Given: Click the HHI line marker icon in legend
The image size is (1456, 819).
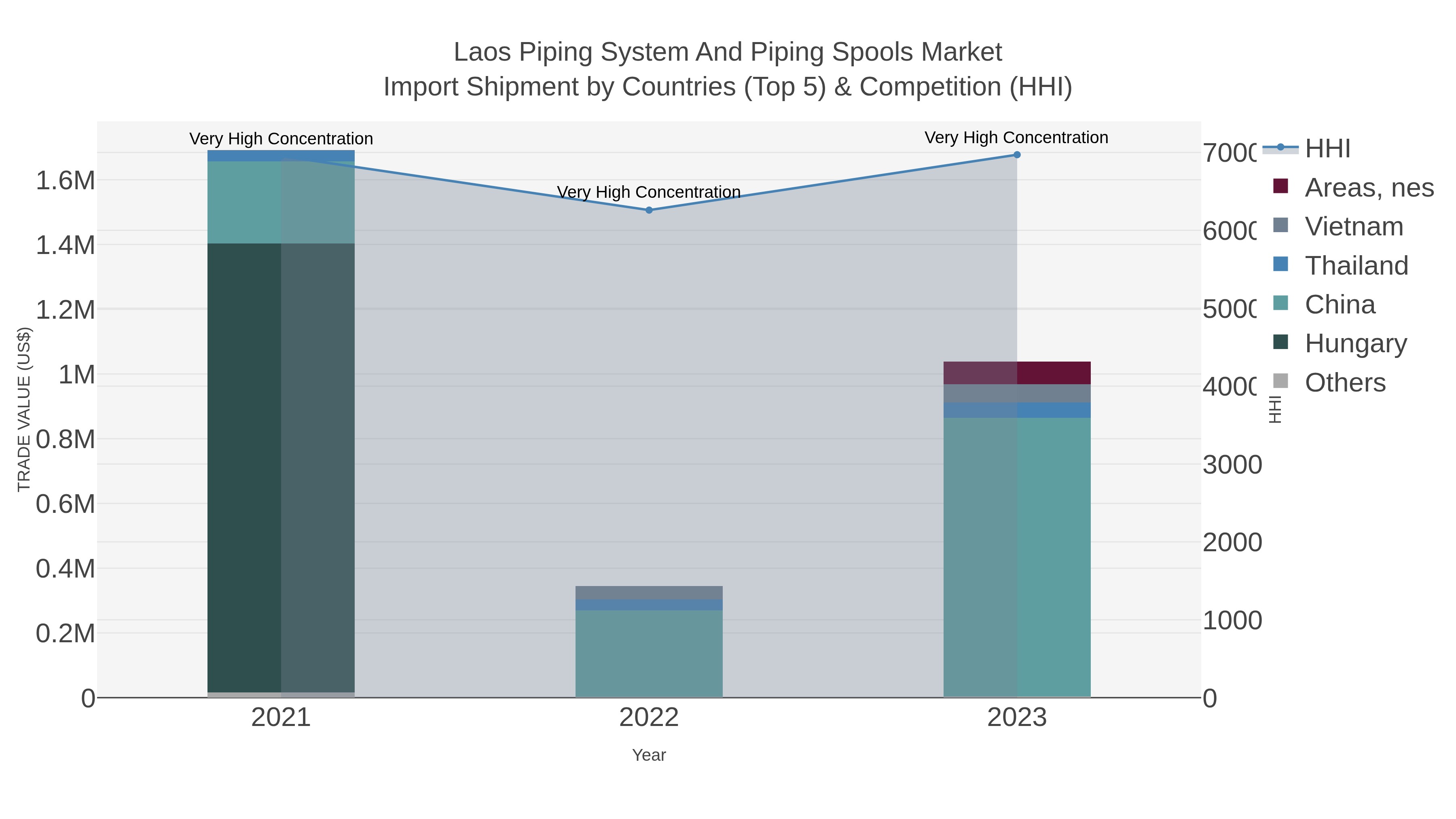Looking at the screenshot, I should click(1280, 148).
